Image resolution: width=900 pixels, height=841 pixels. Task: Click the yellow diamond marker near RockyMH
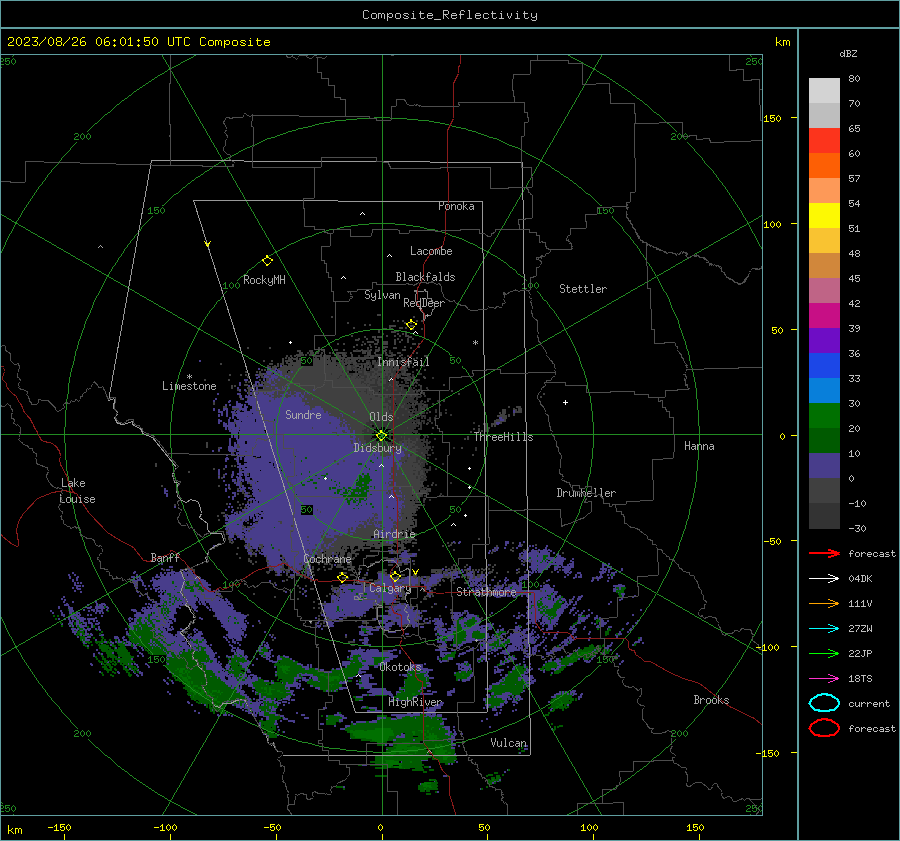click(267, 261)
